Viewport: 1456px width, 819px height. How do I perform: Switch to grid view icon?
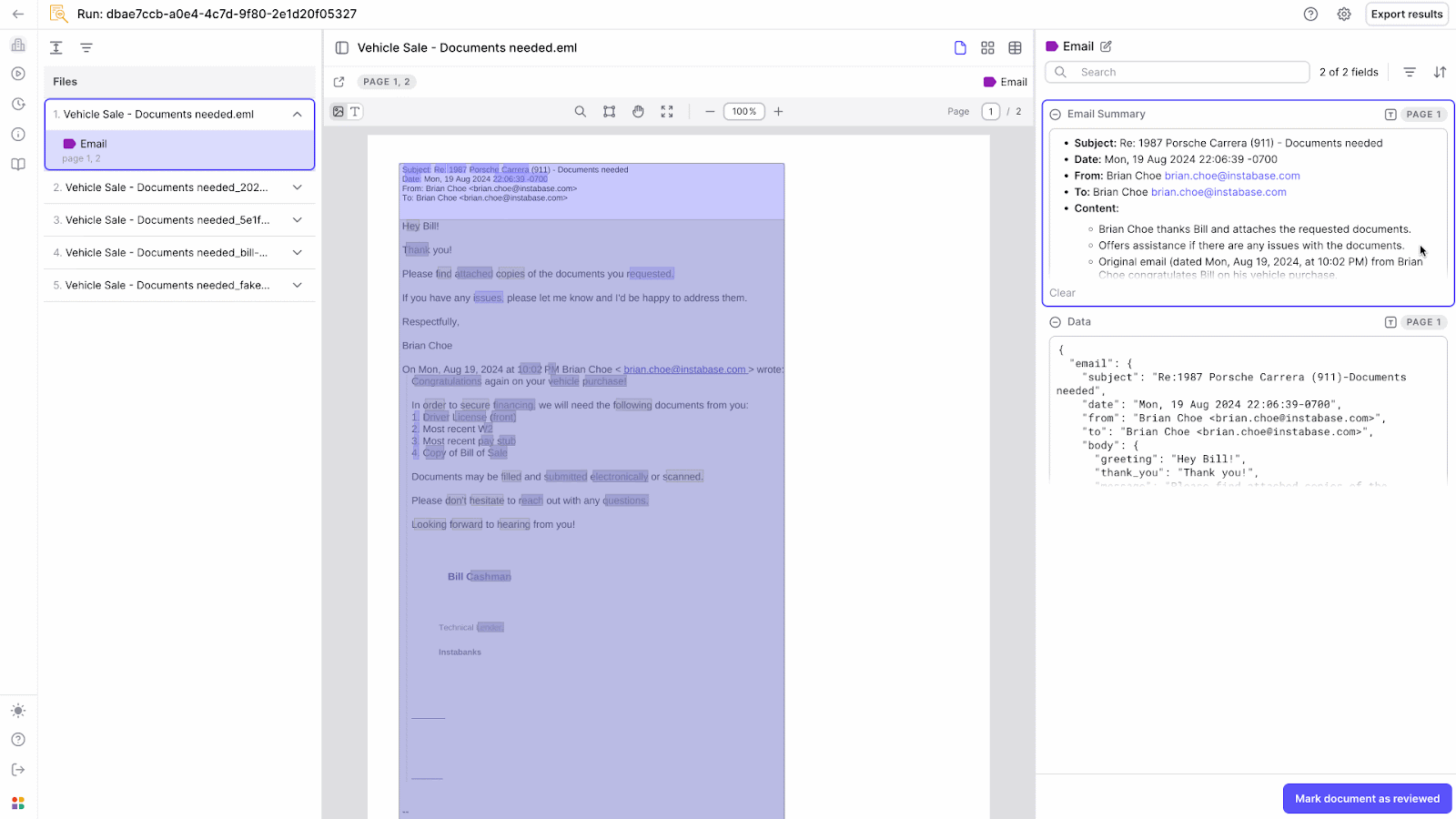click(x=987, y=48)
